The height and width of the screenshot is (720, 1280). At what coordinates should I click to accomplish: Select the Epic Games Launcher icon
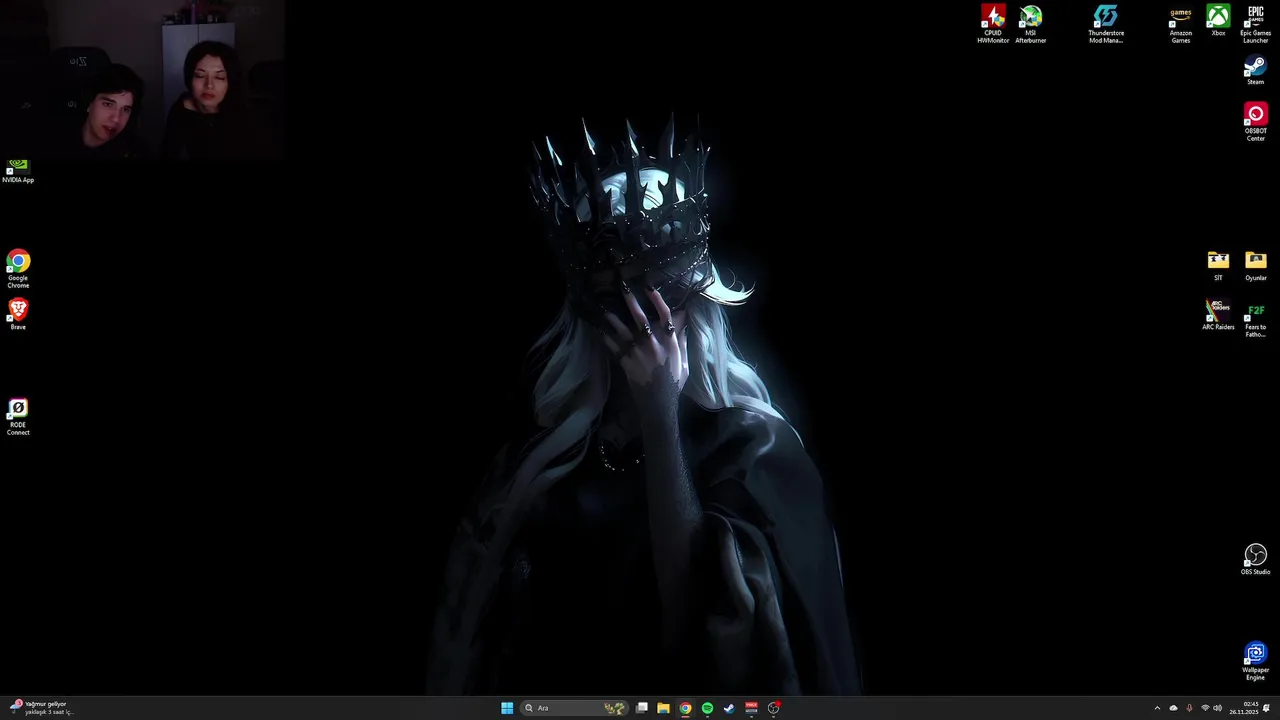click(1256, 24)
